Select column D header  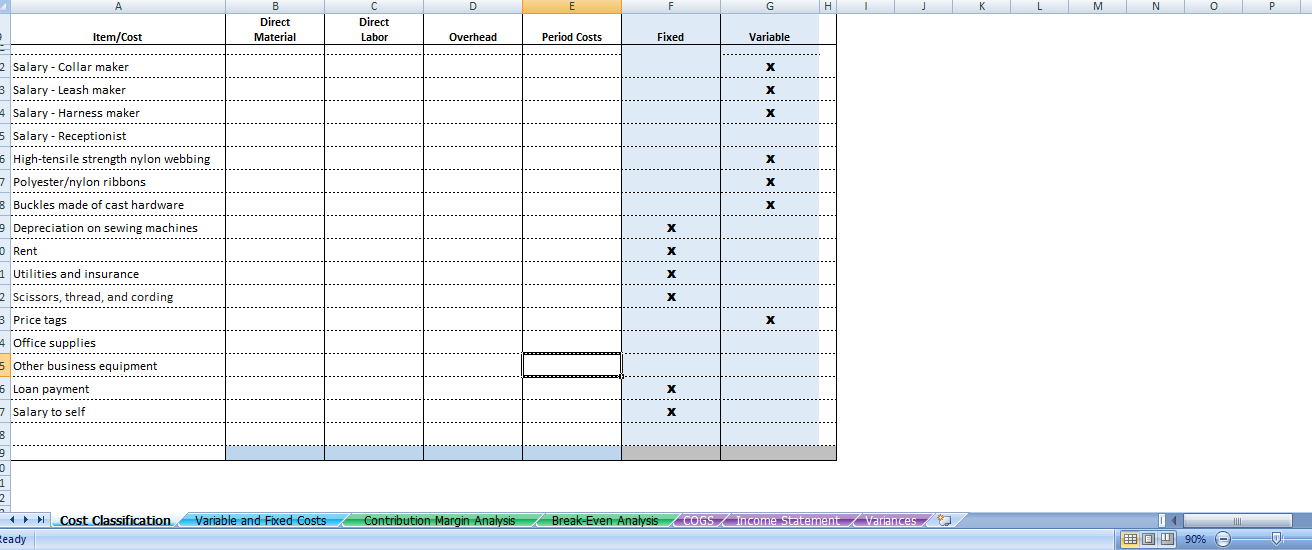(473, 6)
